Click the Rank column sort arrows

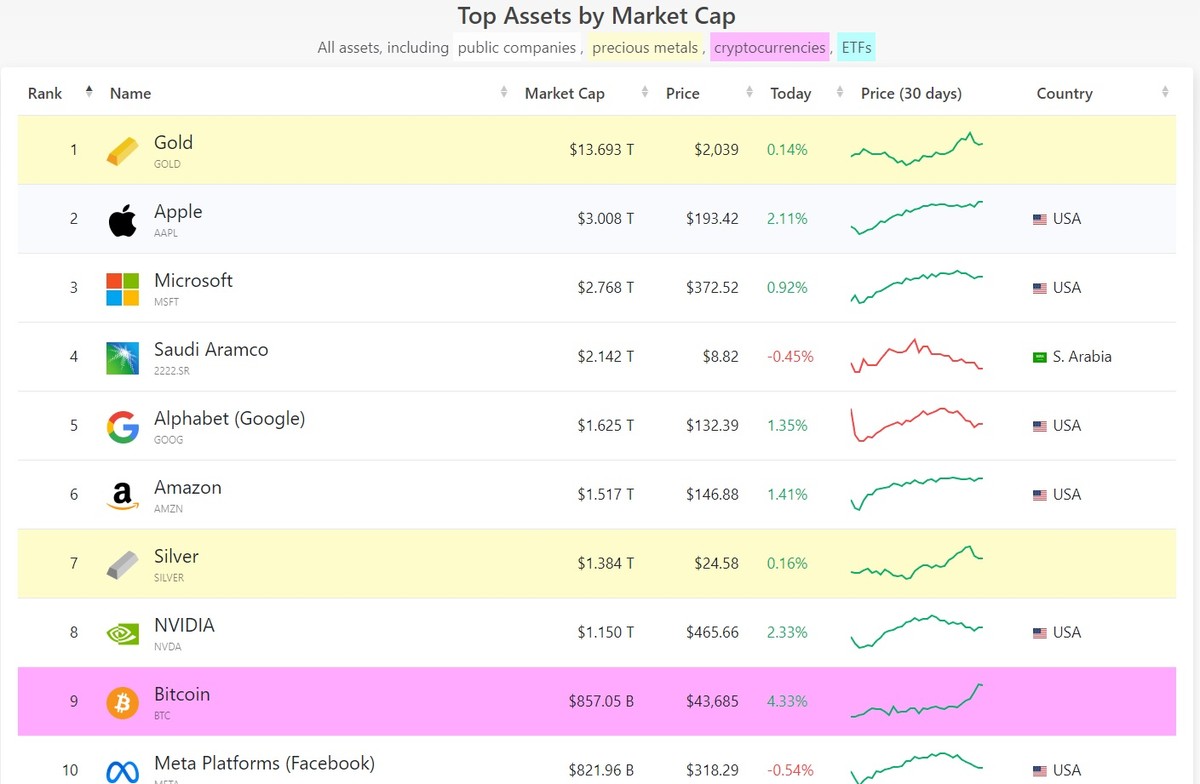[89, 93]
